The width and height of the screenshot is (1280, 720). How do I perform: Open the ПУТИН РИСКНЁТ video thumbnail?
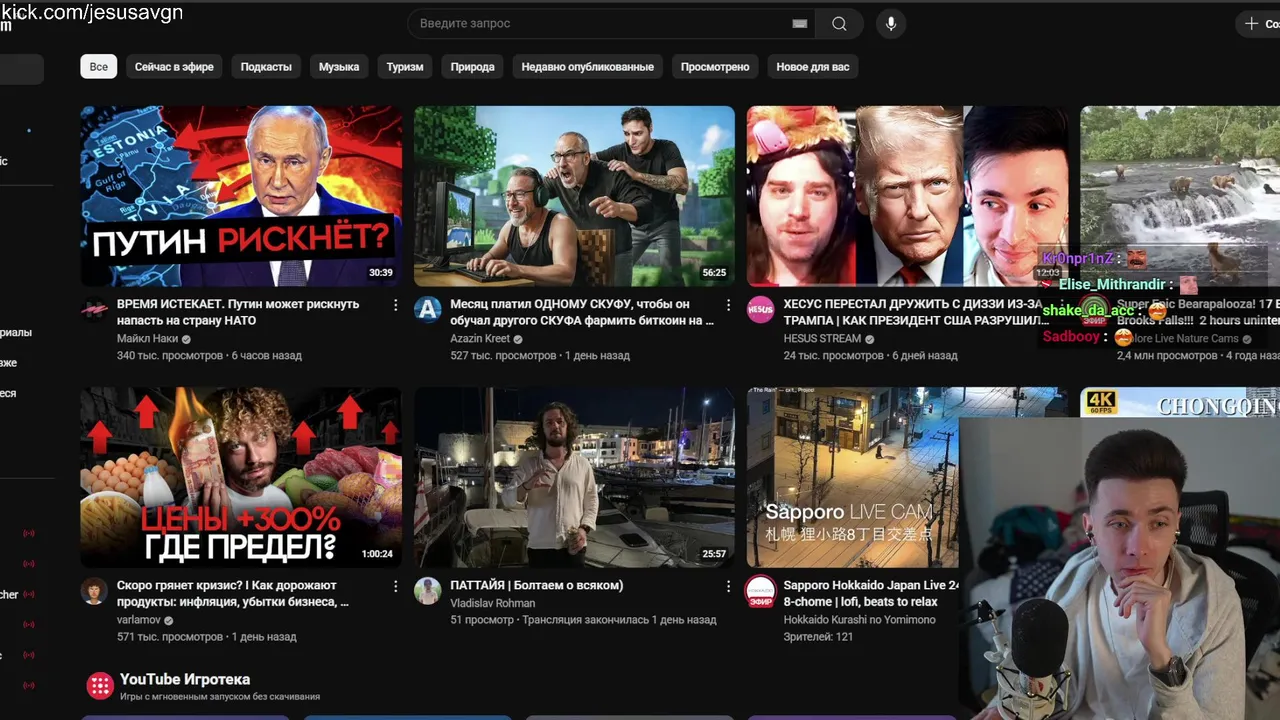[241, 196]
